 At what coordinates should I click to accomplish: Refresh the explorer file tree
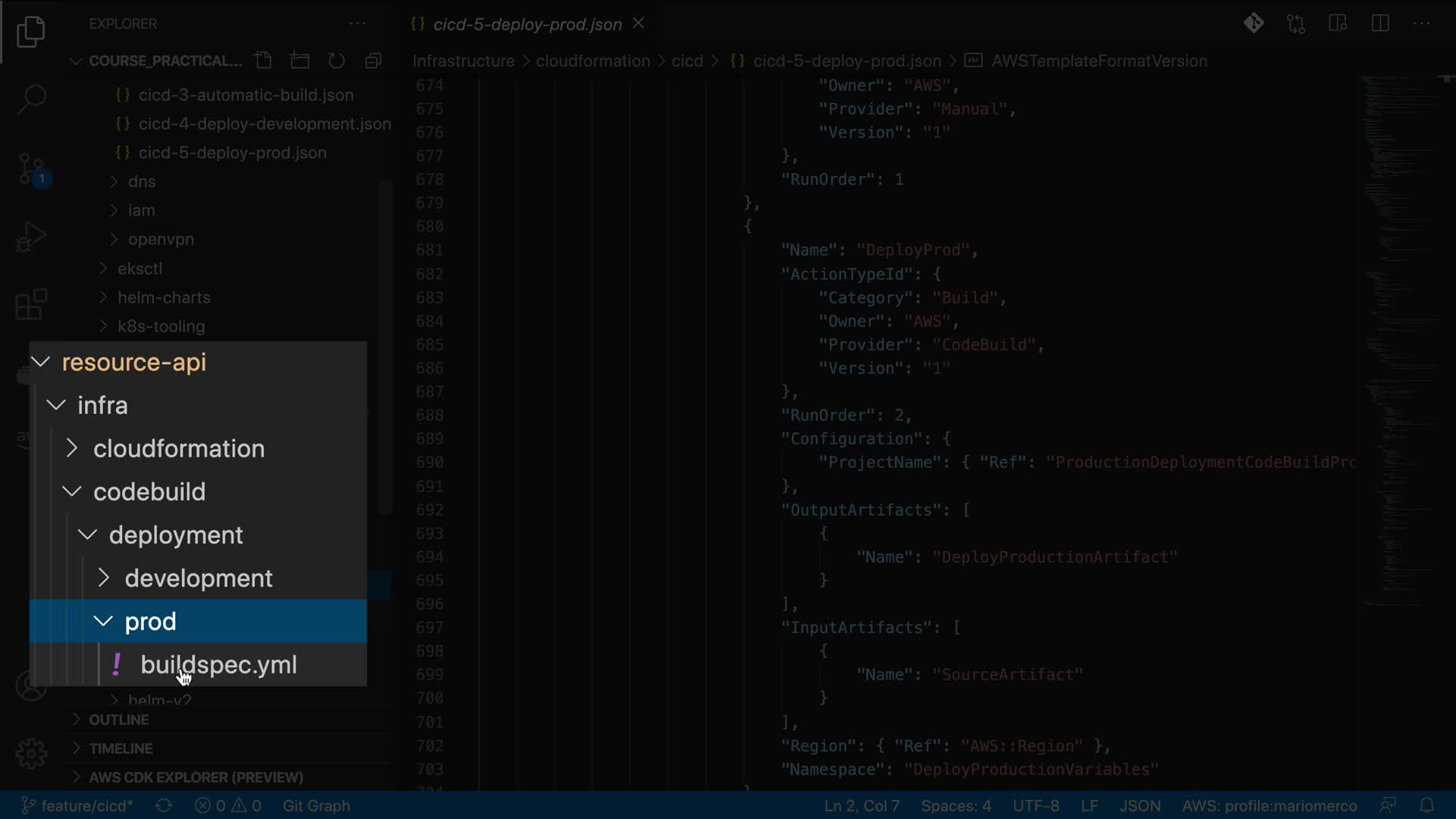[336, 61]
